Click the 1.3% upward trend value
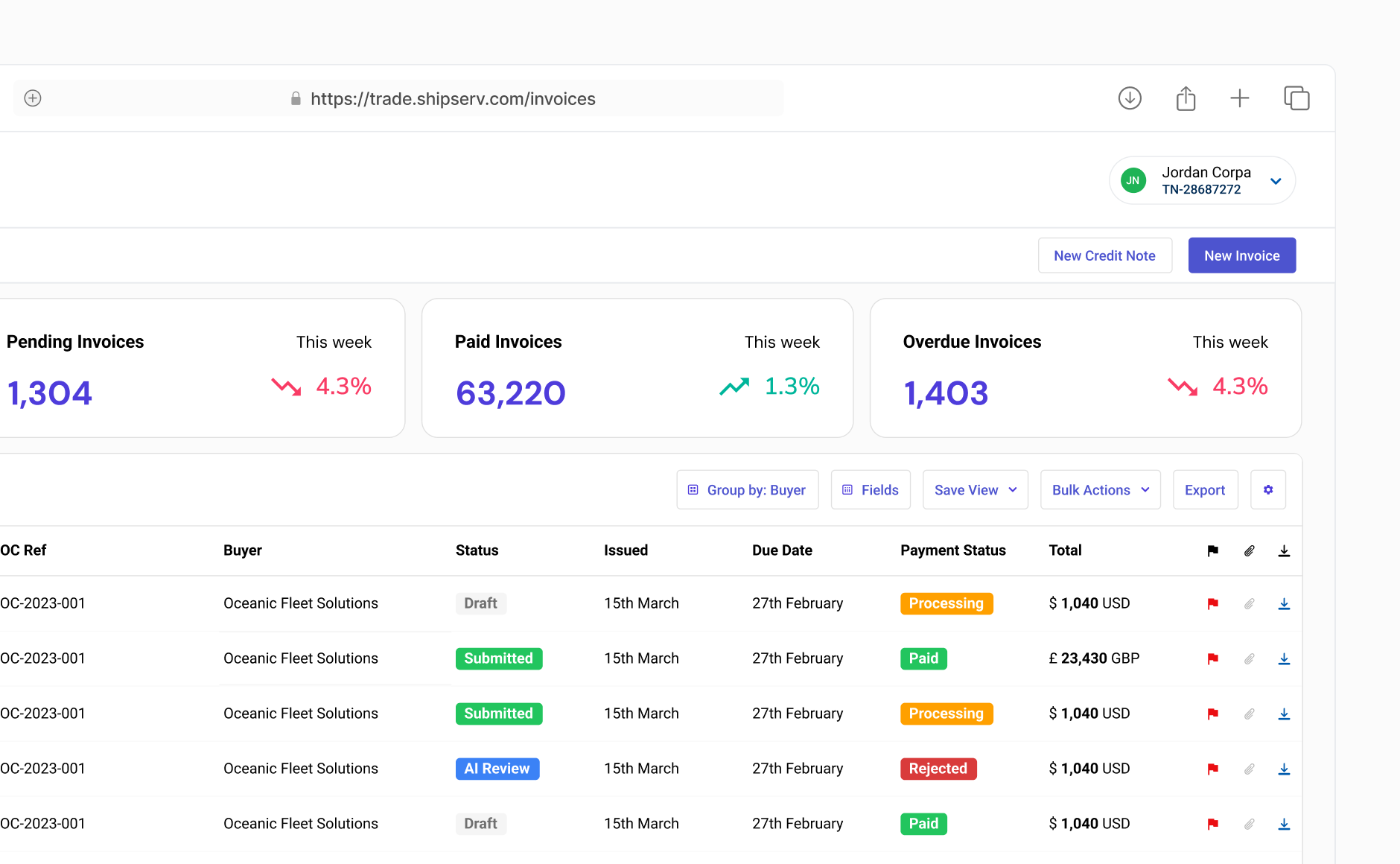The image size is (1400, 864). (792, 386)
